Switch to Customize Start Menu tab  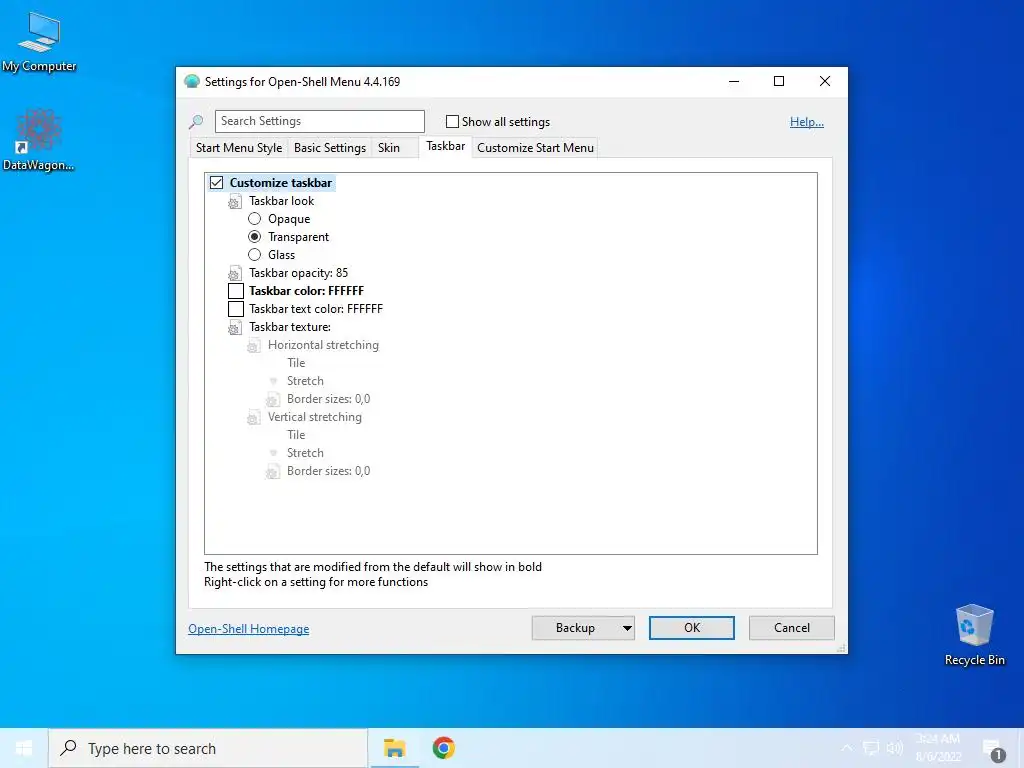536,148
